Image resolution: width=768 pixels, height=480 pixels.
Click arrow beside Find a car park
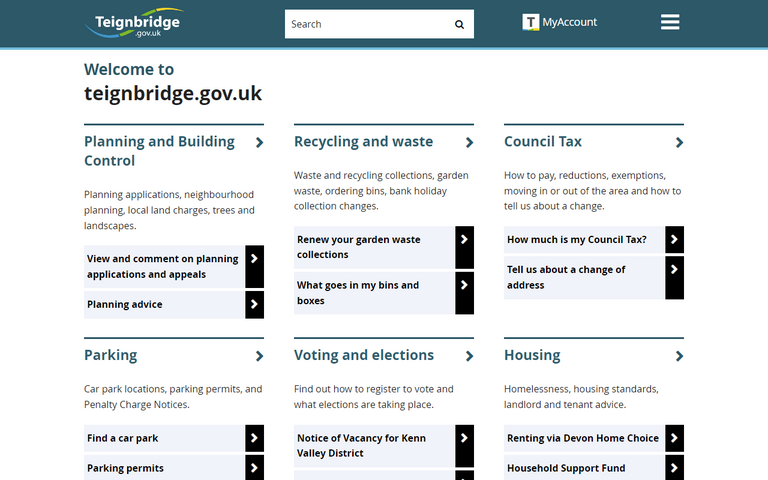point(254,438)
